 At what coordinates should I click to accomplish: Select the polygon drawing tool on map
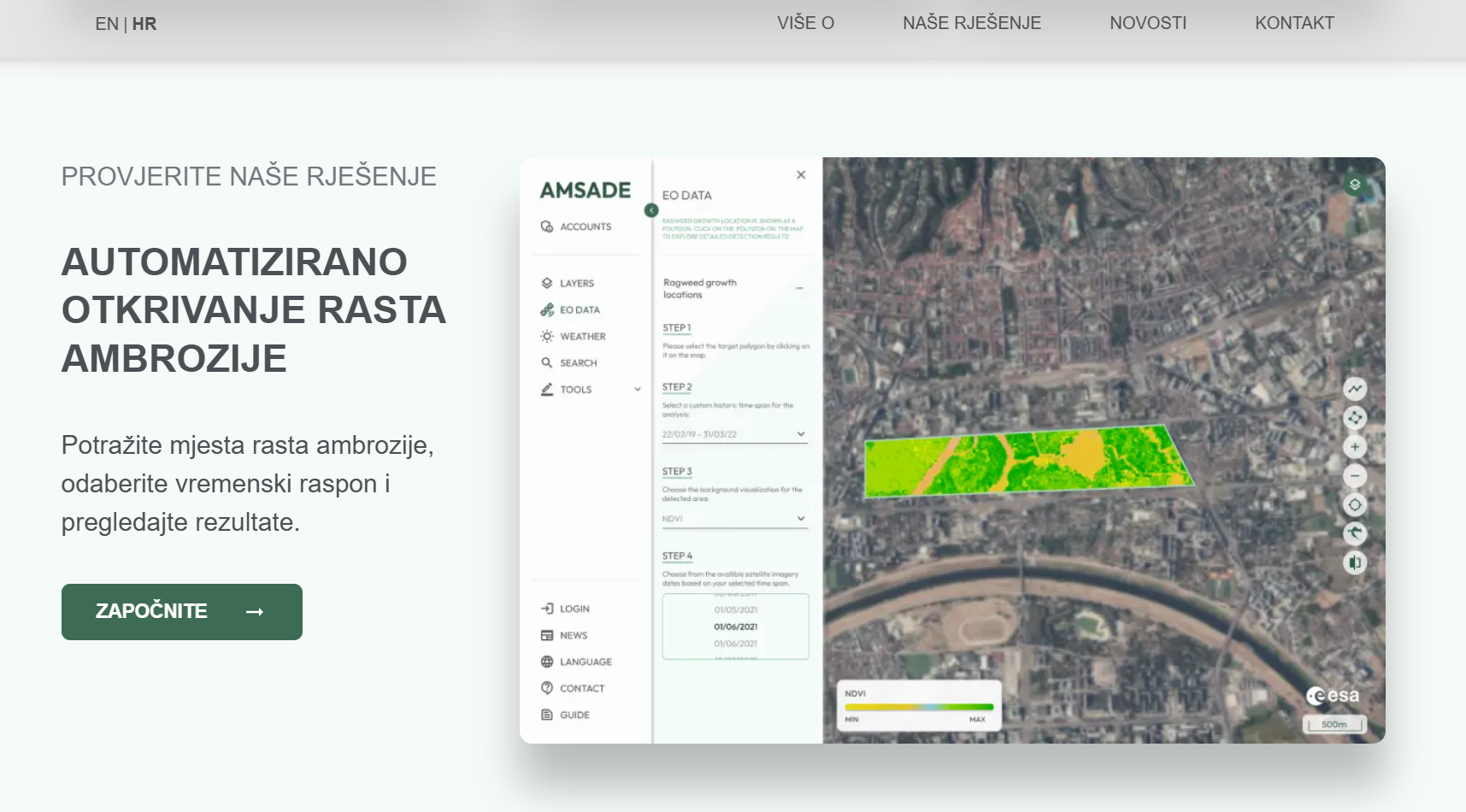tap(1354, 418)
